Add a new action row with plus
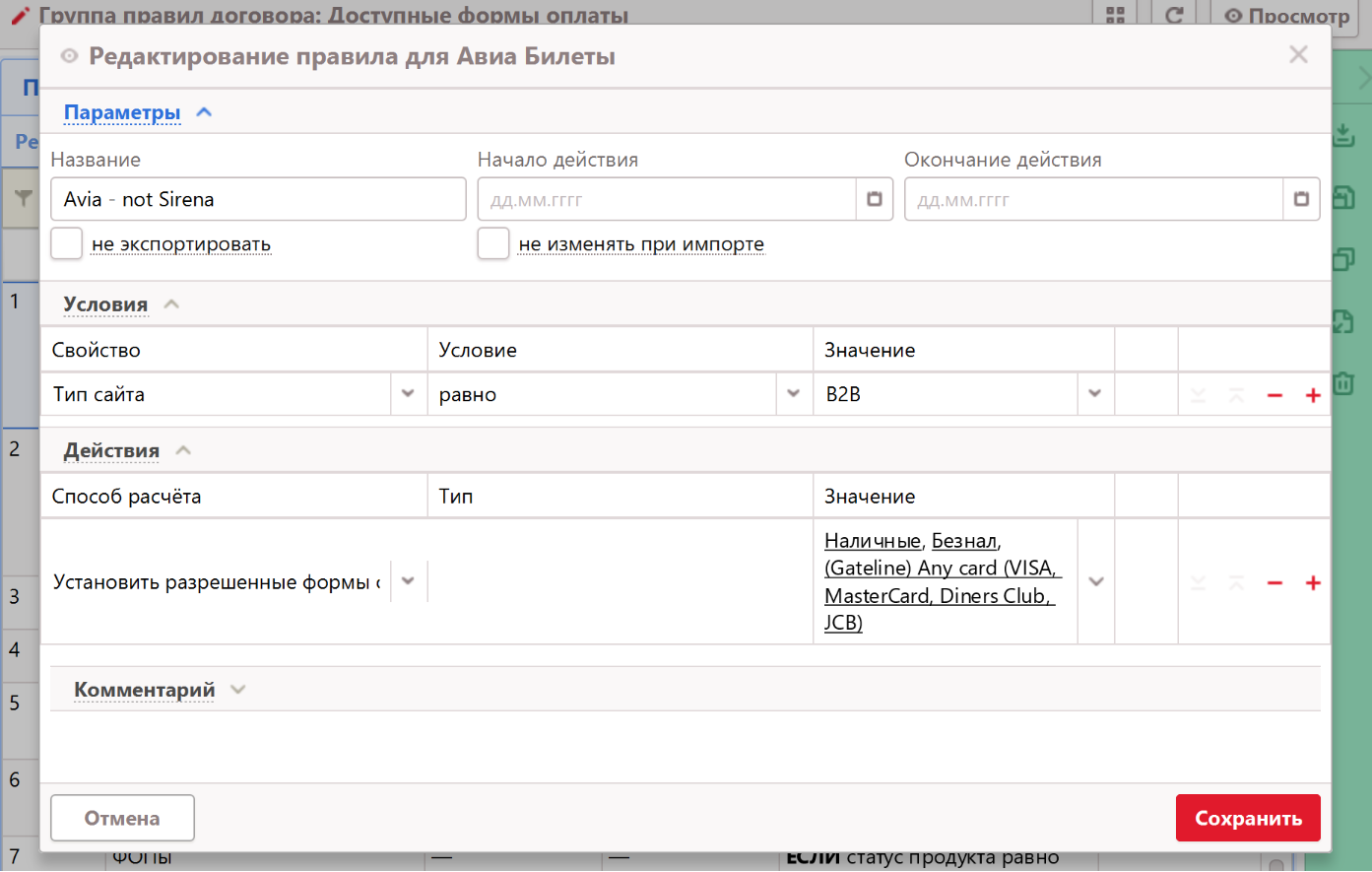 [1313, 582]
